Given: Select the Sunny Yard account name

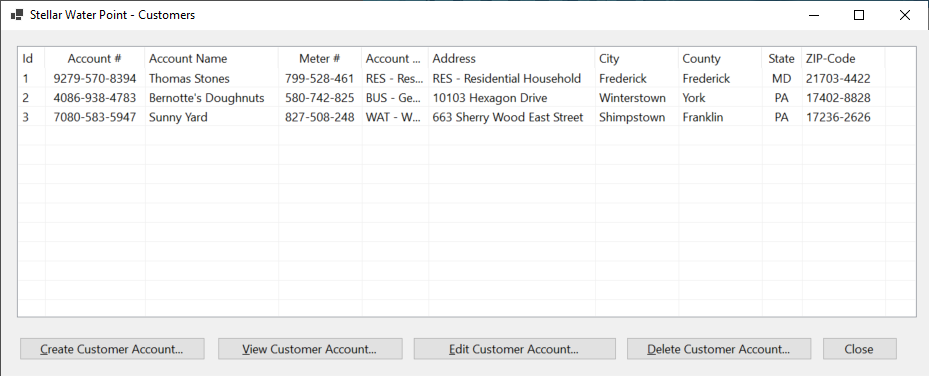Looking at the screenshot, I should point(178,117).
